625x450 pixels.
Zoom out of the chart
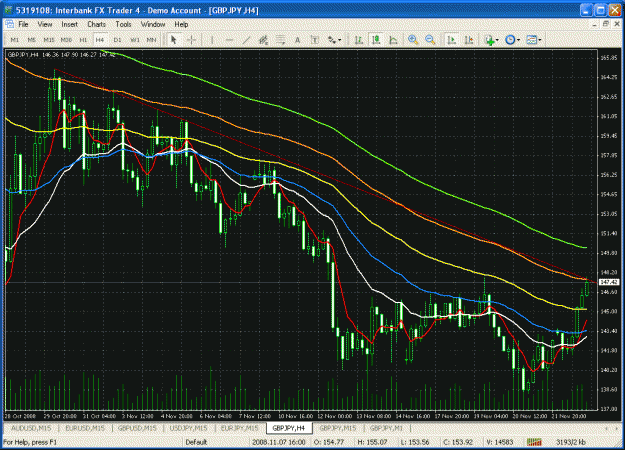tap(430, 40)
